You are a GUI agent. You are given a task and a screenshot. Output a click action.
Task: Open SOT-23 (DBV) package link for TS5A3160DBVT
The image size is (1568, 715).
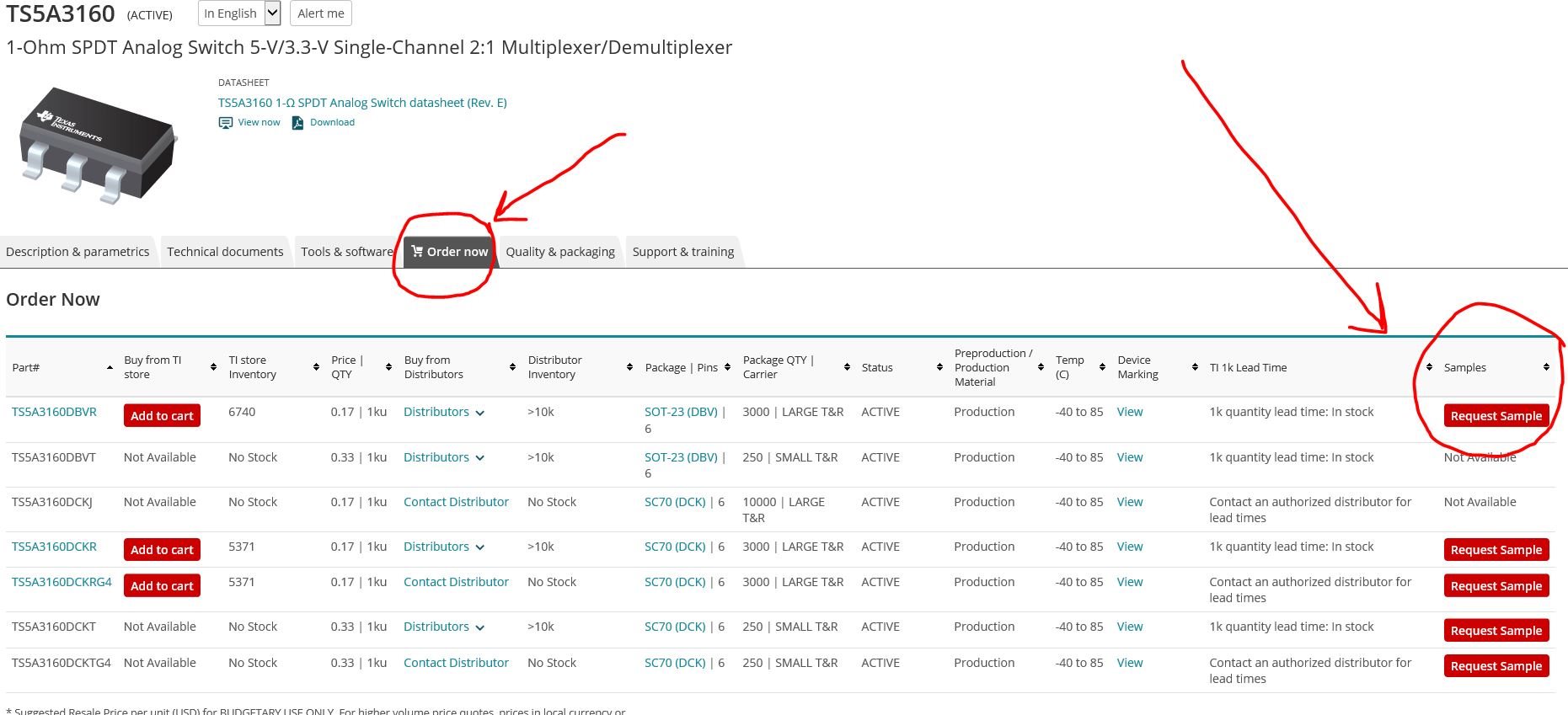(x=681, y=457)
